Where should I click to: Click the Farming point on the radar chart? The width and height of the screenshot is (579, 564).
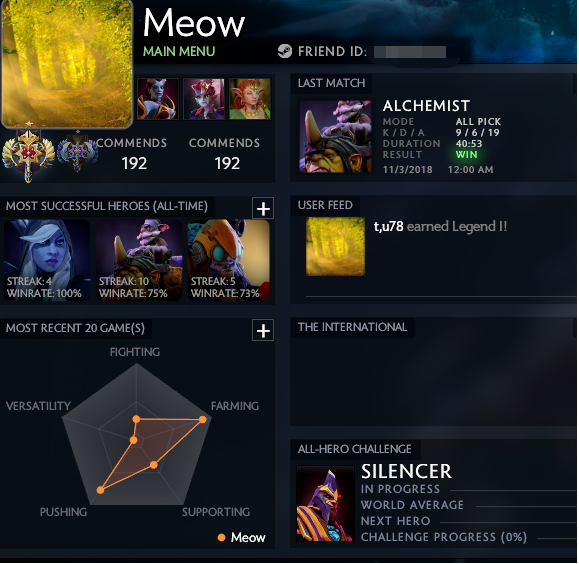click(202, 420)
